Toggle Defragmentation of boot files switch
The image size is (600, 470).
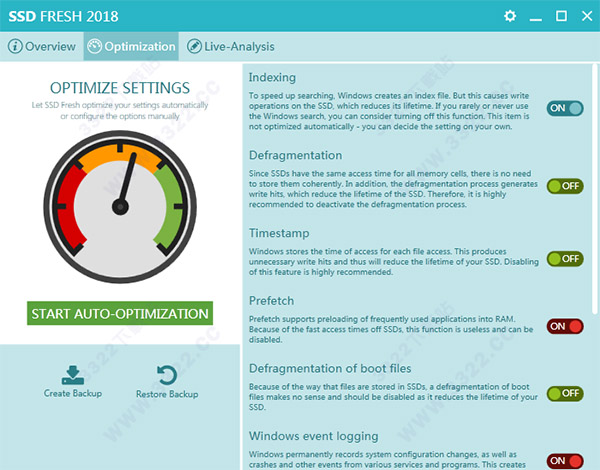tap(565, 393)
